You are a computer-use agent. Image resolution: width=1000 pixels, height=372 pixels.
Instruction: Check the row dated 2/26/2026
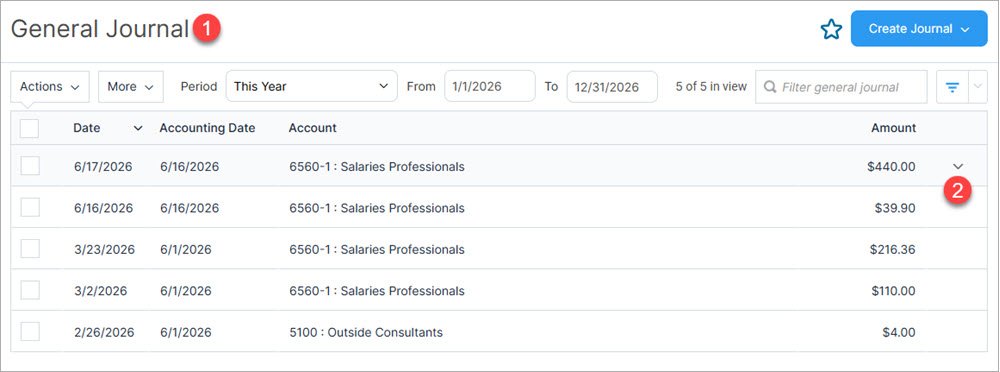tap(30, 332)
